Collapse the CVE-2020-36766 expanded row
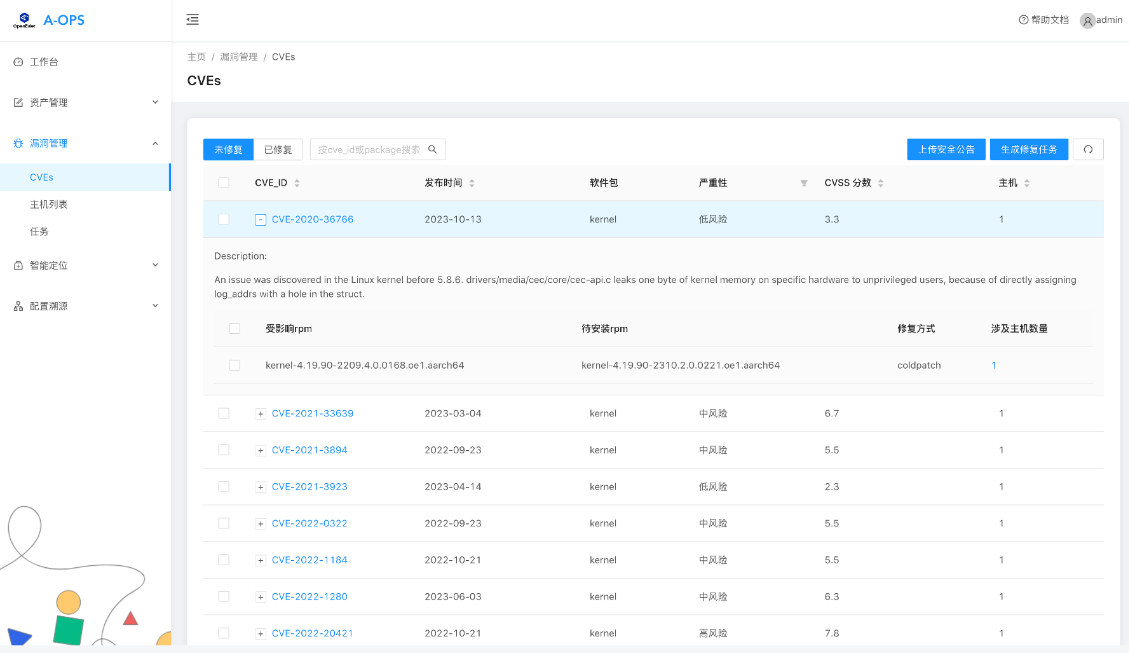The image size is (1129, 653). click(261, 219)
